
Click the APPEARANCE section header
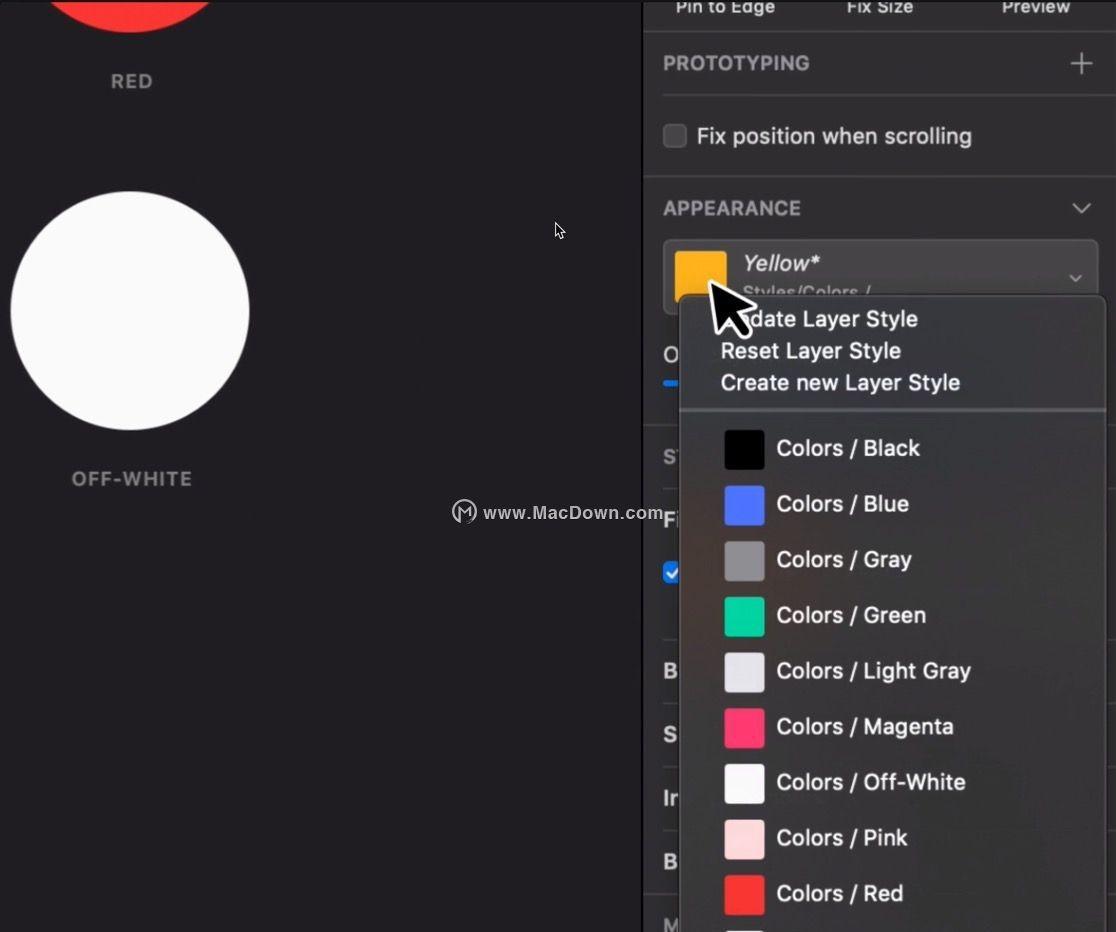[x=732, y=208]
